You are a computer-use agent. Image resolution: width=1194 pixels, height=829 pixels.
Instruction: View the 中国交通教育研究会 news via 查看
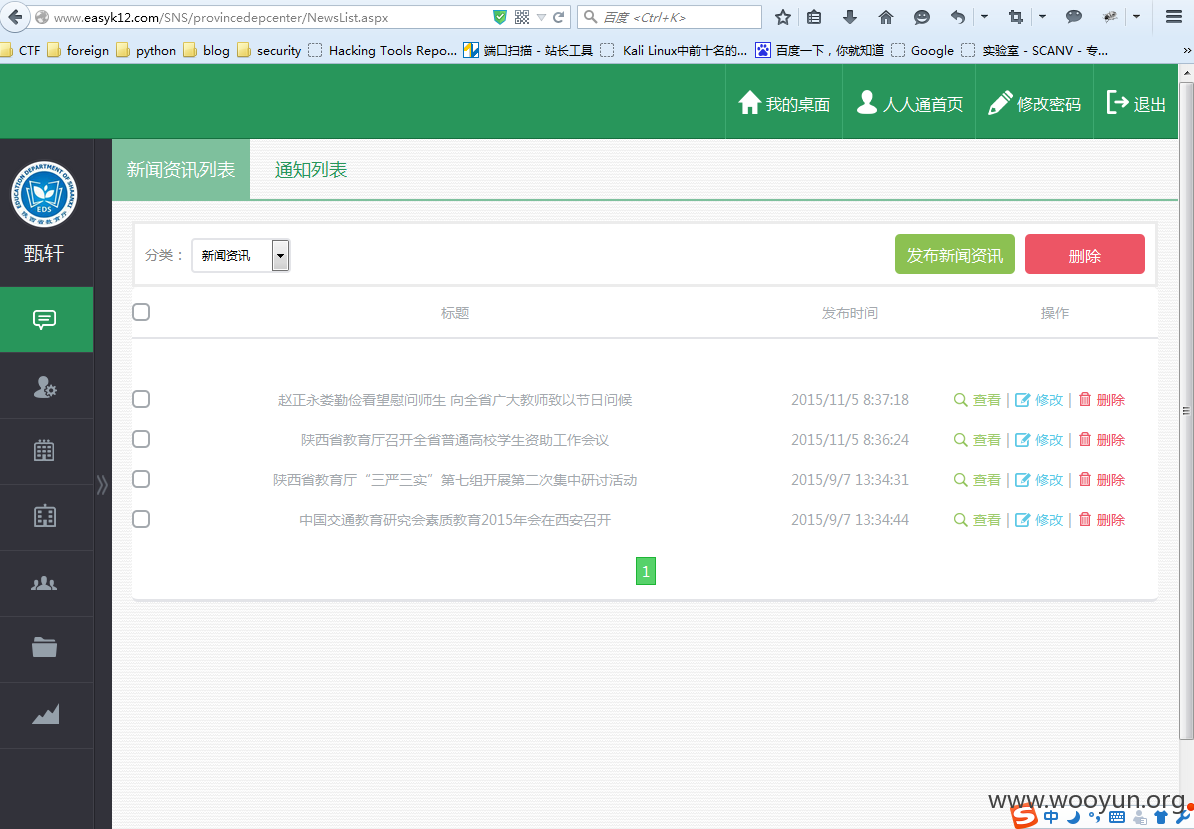point(977,520)
